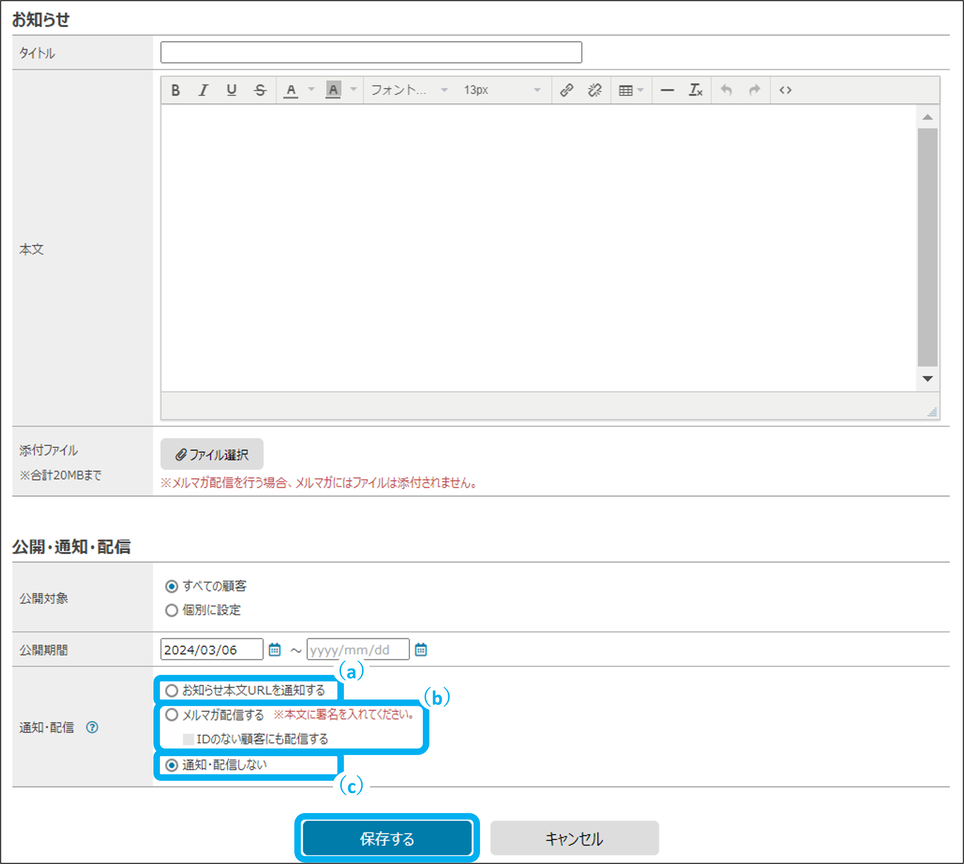Enable IDのない顧客にも配信する checkbox
964x864 pixels.
(x=188, y=739)
